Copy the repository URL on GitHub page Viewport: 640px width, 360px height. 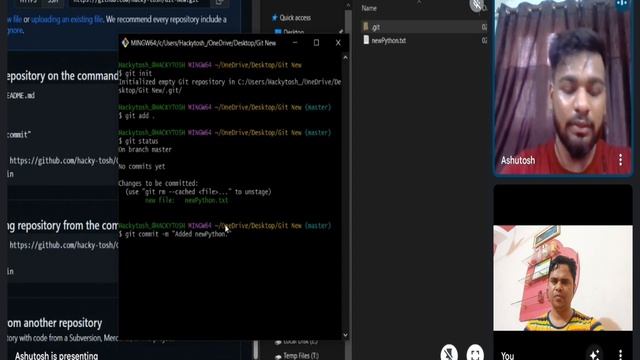(219, 2)
